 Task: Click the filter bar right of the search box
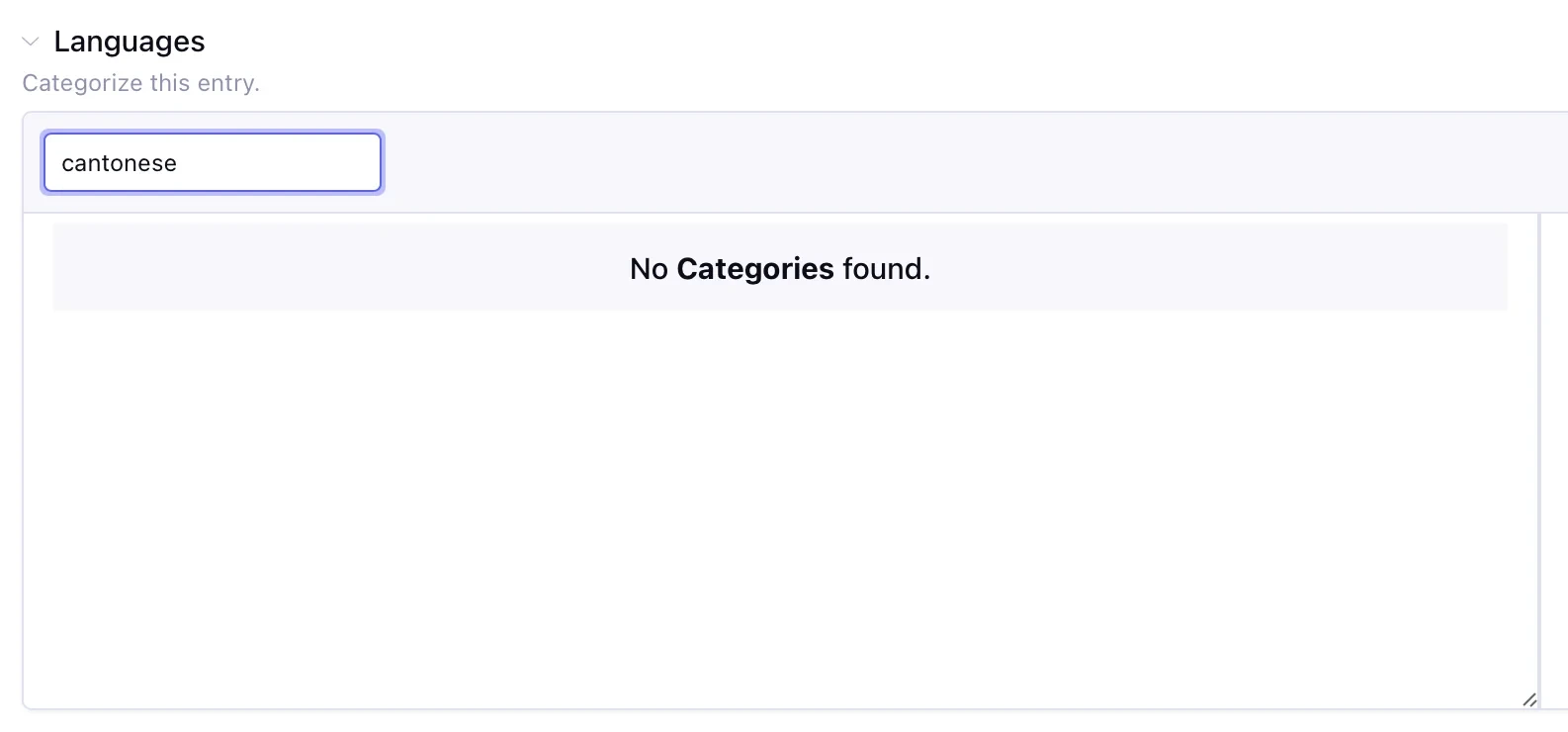point(974,162)
